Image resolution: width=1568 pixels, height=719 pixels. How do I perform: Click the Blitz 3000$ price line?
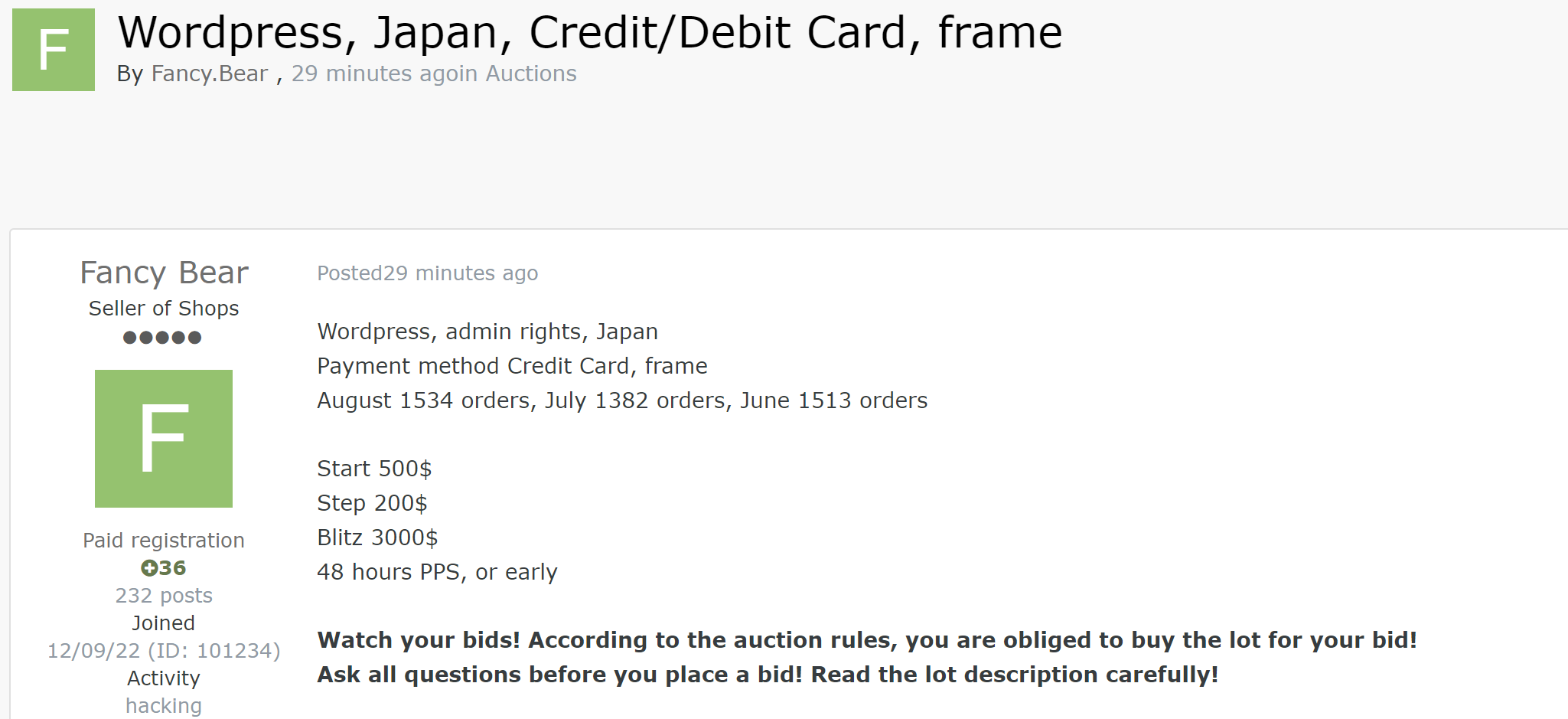pos(377,538)
